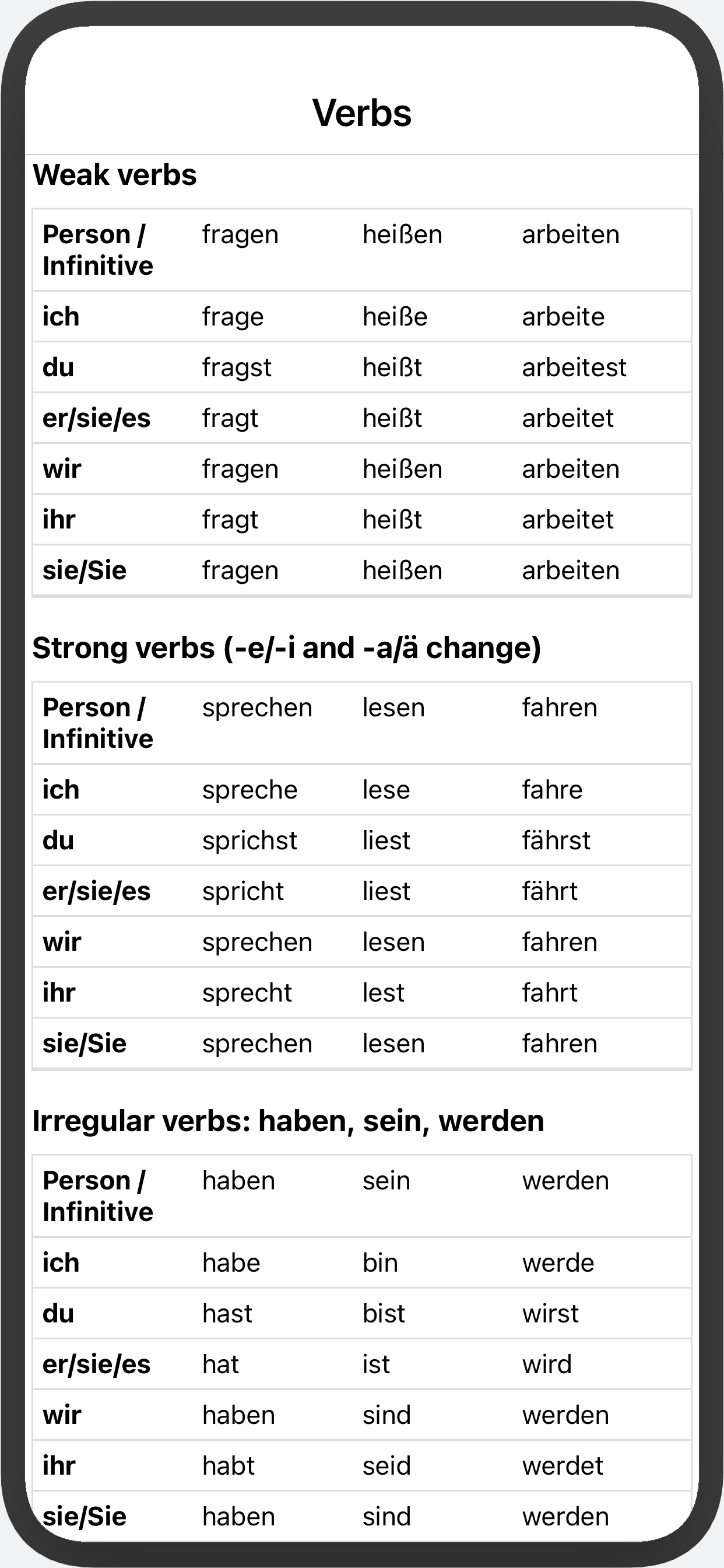Select the 'wirst' conjugation cell

[550, 1314]
